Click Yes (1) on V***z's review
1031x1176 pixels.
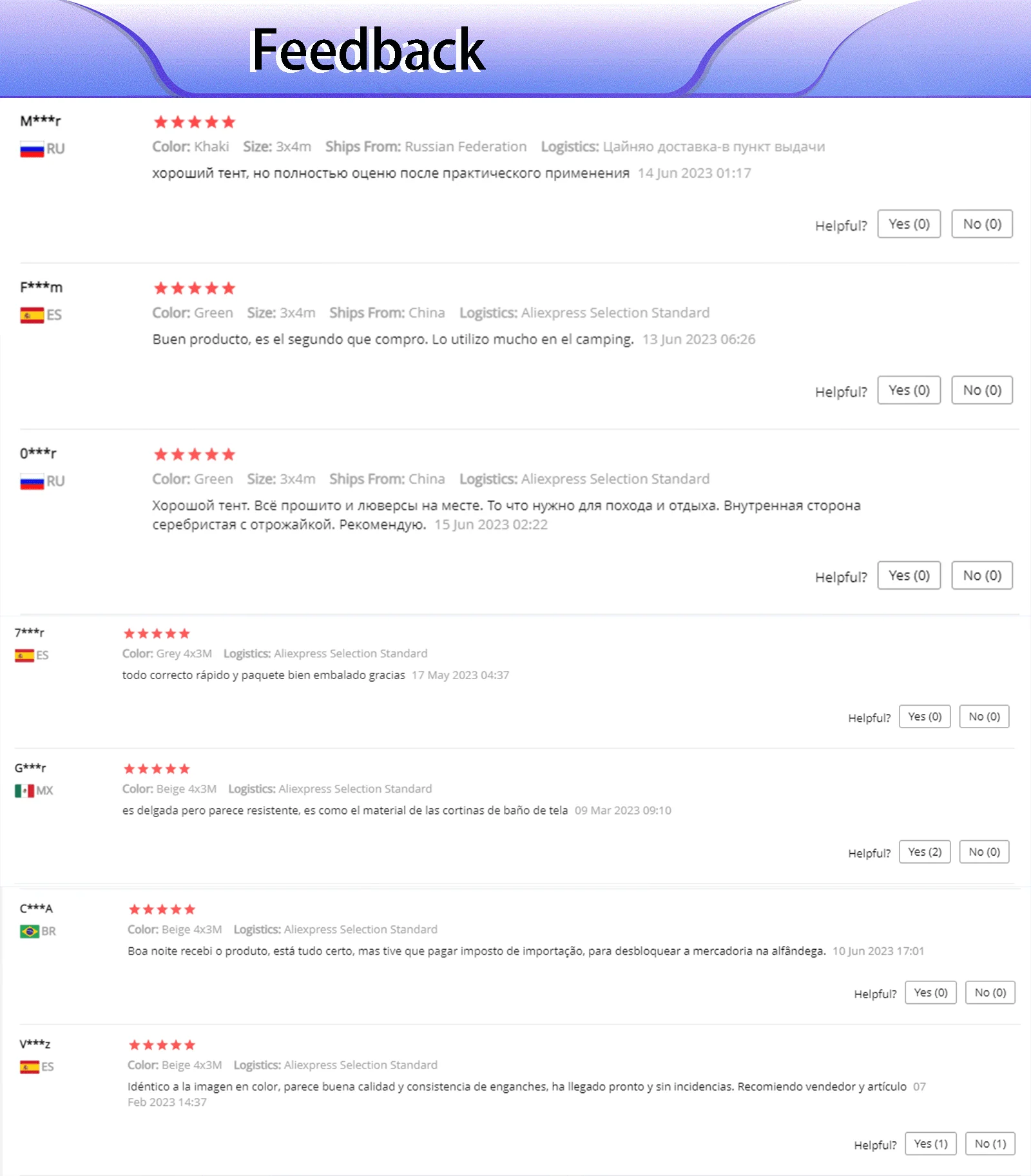pos(930,1144)
